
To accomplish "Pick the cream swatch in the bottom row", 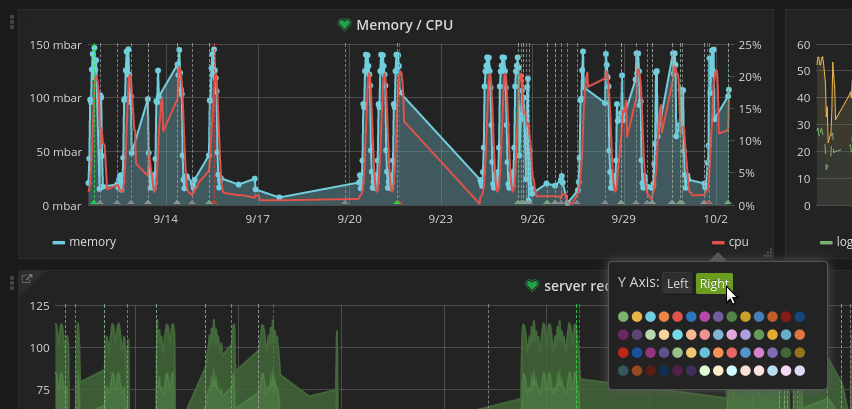I will 718,371.
